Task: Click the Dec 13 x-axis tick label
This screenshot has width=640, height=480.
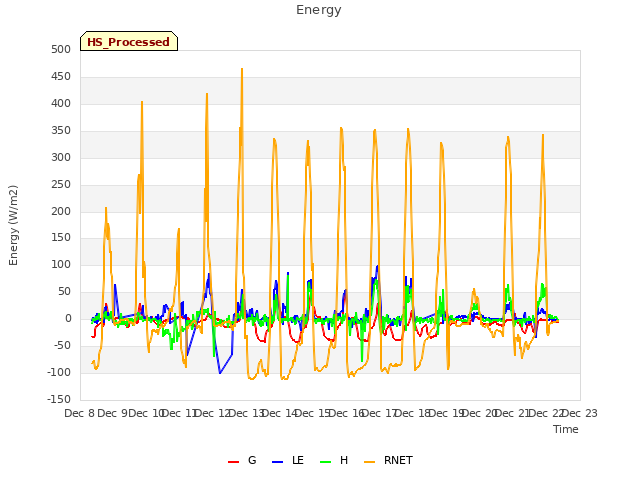Action: click(x=247, y=413)
